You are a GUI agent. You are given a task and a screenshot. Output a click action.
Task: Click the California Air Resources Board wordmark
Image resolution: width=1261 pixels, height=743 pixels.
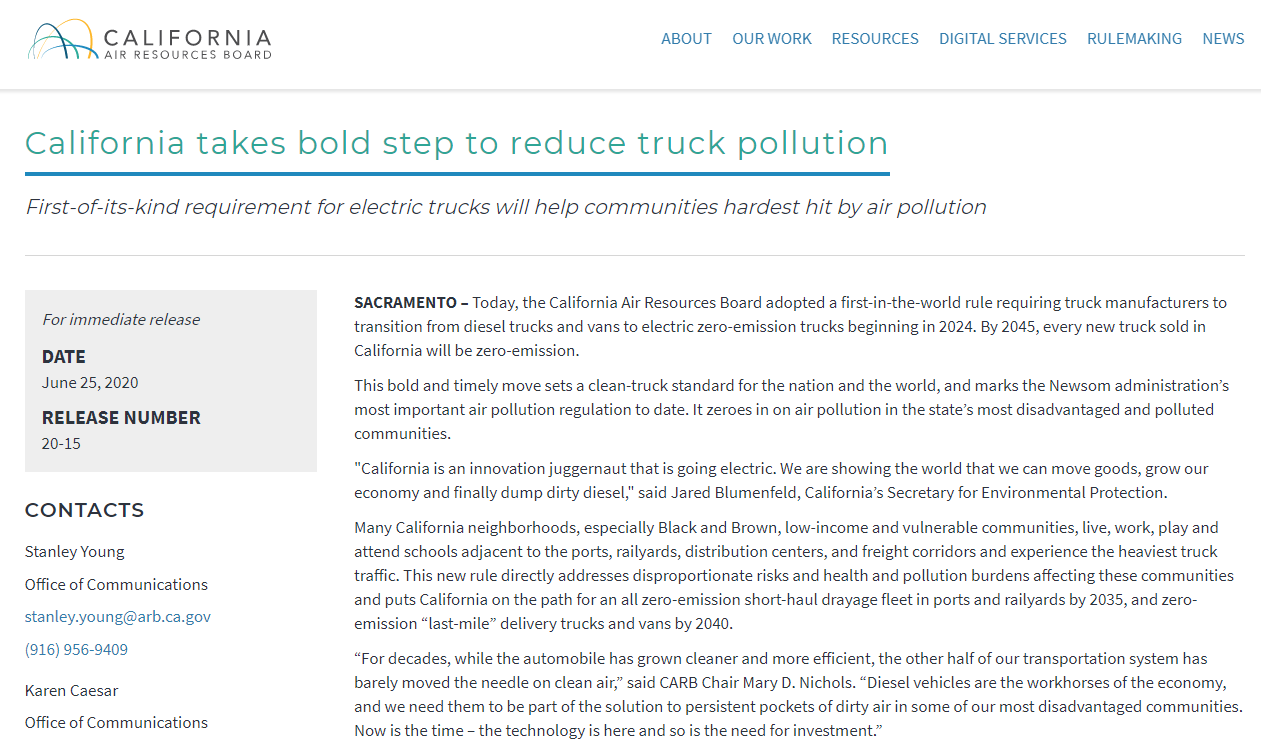187,44
